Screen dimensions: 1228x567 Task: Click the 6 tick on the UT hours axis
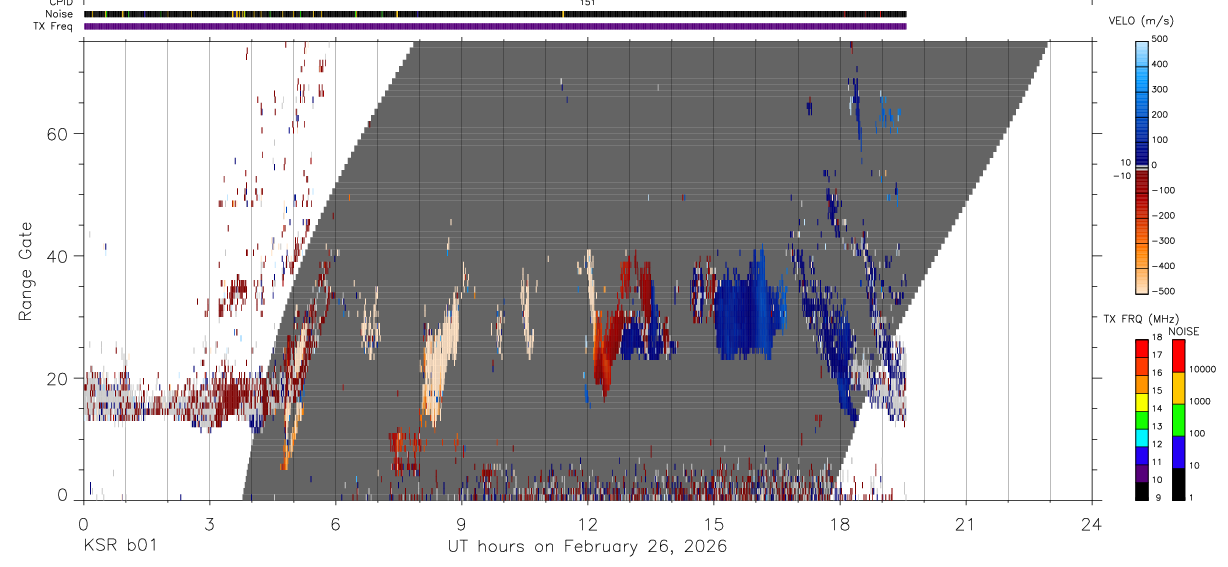pos(335,523)
